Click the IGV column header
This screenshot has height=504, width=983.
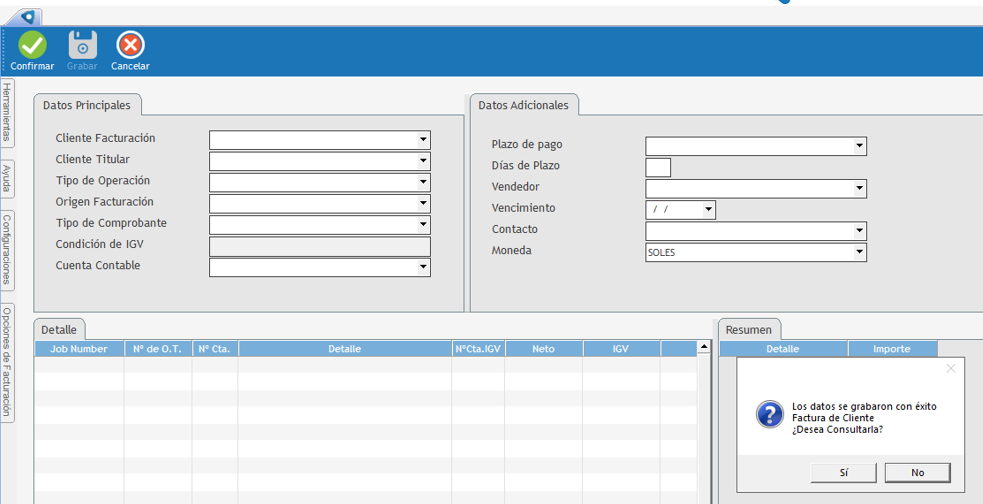click(621, 349)
